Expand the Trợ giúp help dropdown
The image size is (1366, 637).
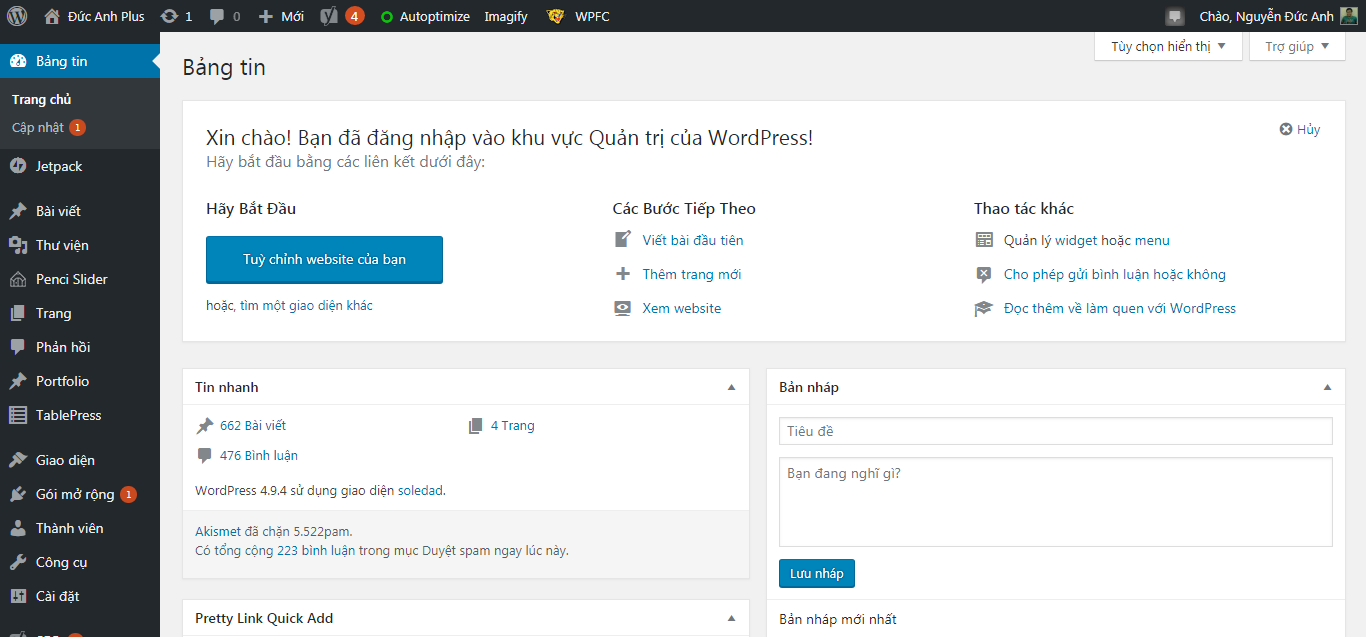(x=1297, y=47)
